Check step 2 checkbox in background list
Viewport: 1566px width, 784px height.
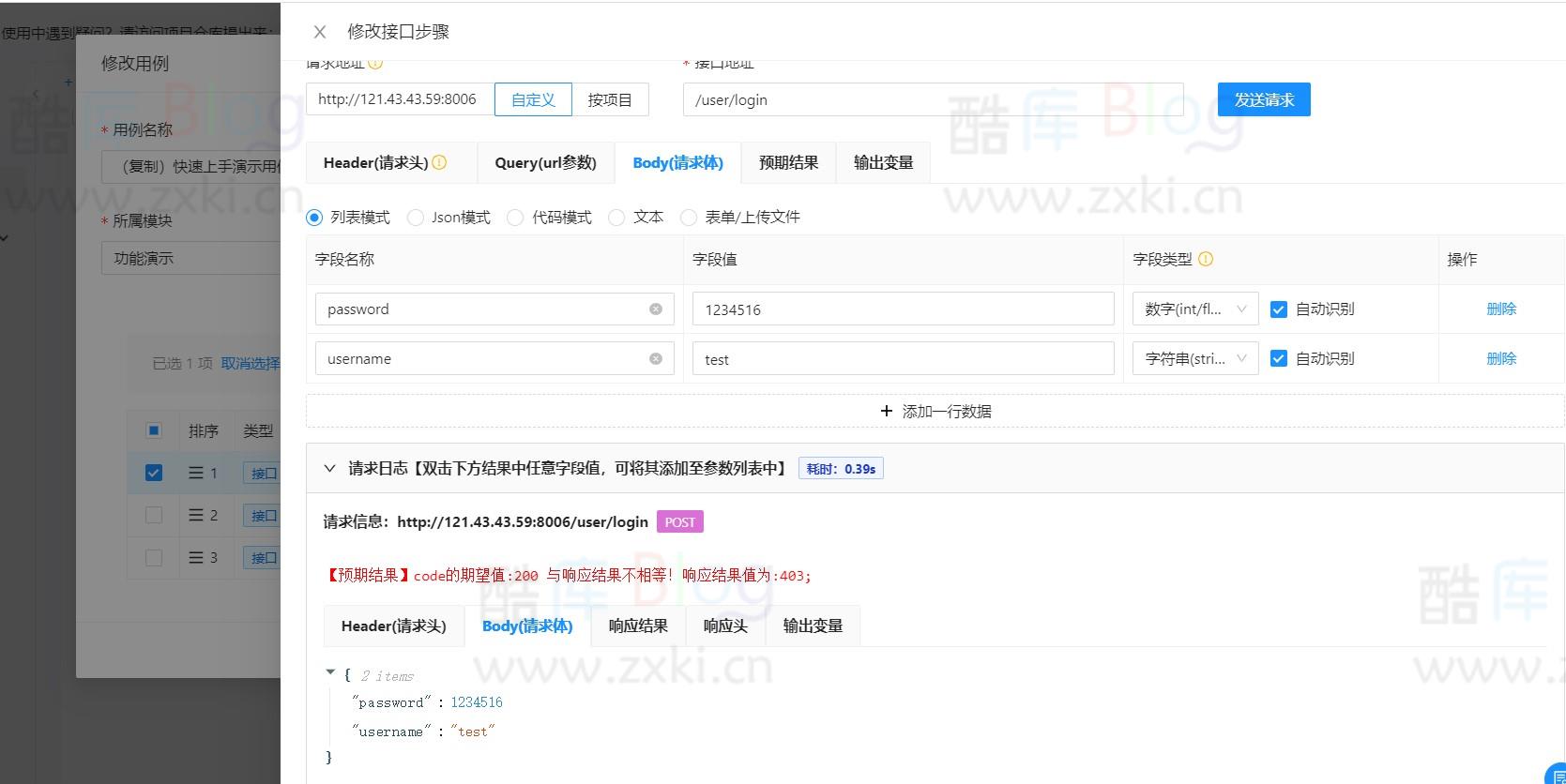(154, 515)
